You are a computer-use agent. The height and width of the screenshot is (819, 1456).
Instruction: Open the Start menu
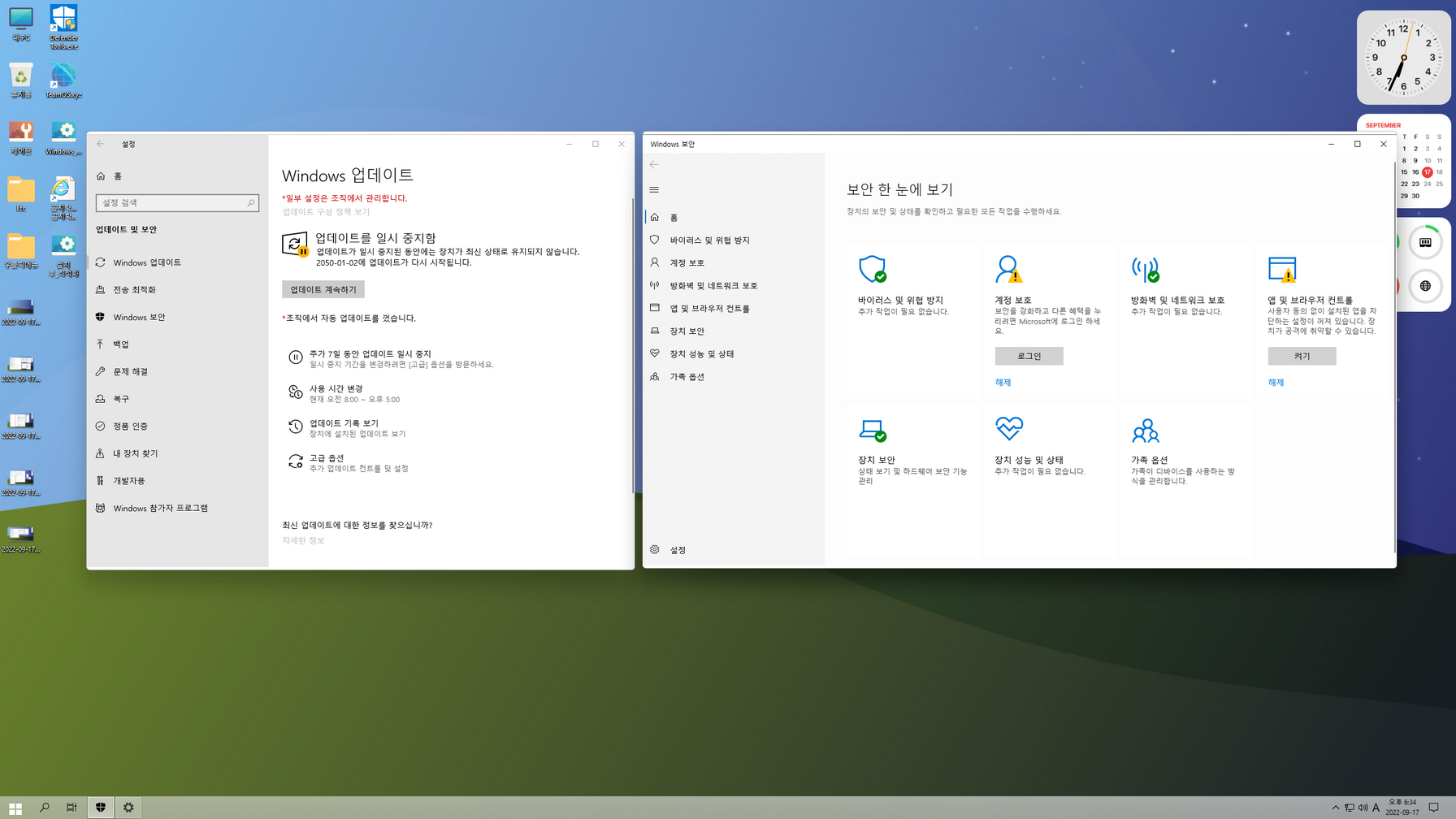point(15,808)
